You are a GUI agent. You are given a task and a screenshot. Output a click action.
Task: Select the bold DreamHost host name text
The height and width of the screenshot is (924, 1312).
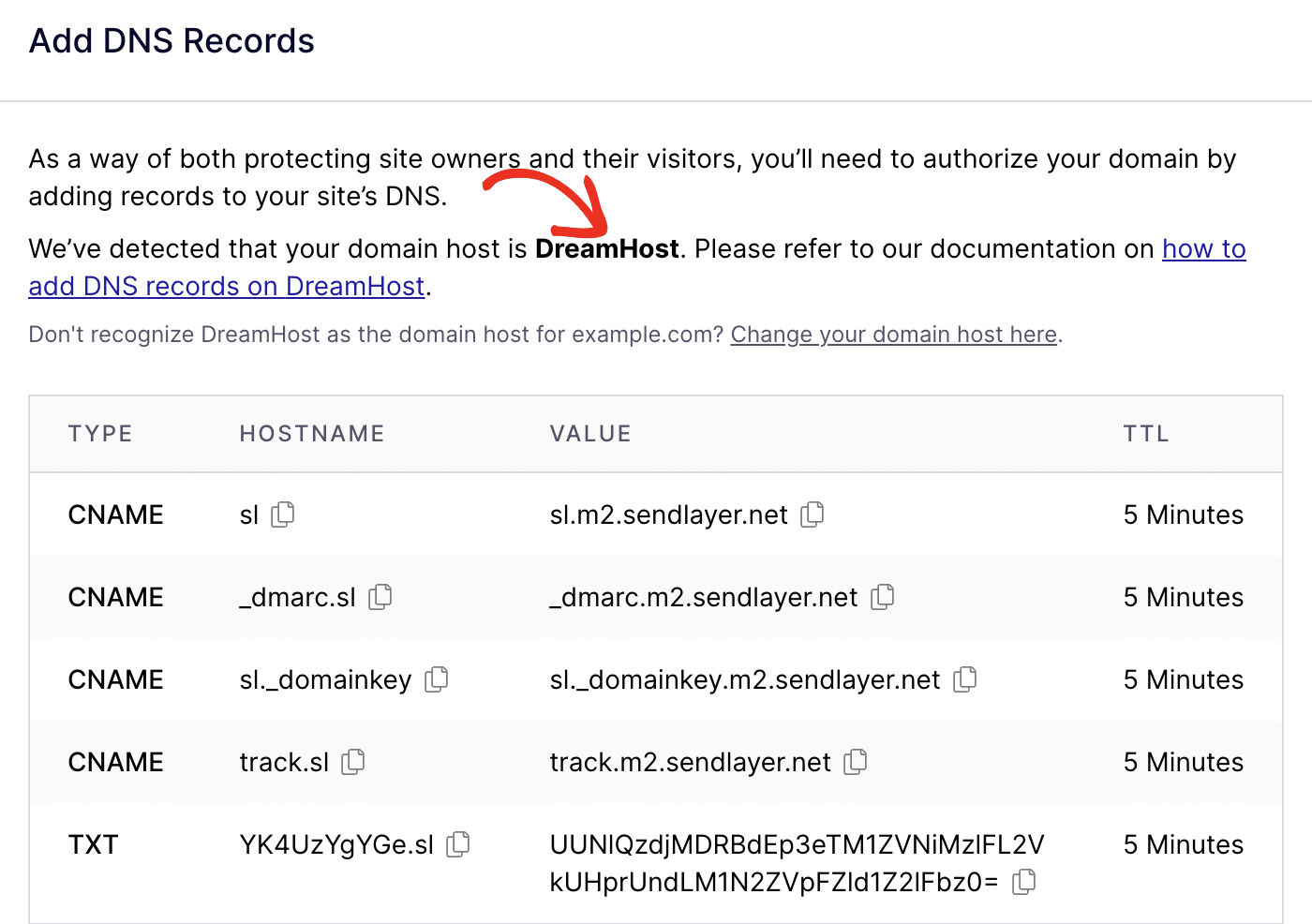tap(606, 248)
